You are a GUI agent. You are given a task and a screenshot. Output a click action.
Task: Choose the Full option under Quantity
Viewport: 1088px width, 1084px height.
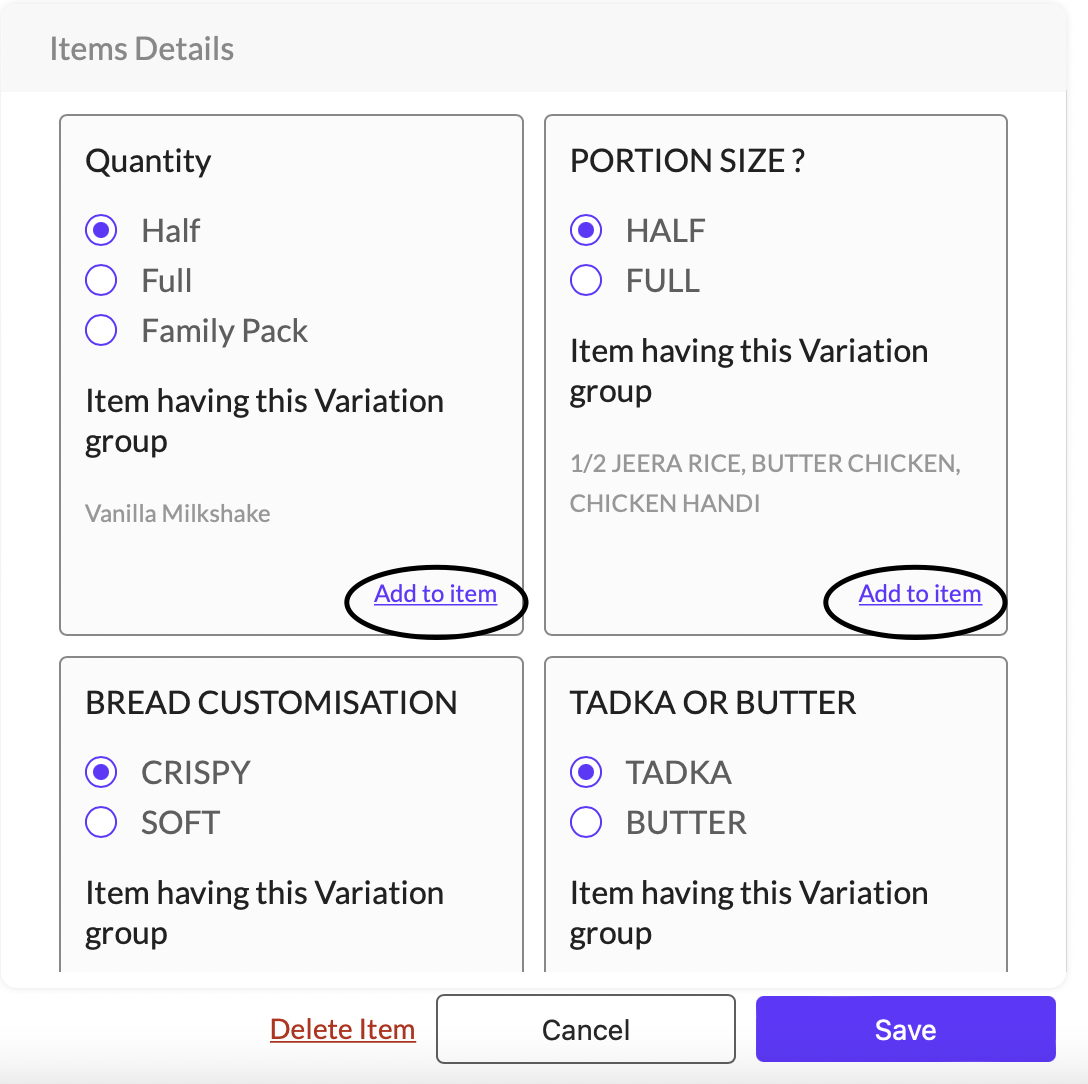(101, 281)
